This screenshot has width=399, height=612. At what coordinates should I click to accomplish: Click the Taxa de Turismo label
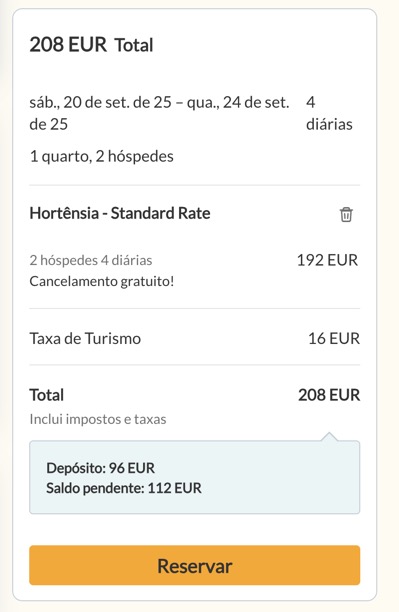85,338
